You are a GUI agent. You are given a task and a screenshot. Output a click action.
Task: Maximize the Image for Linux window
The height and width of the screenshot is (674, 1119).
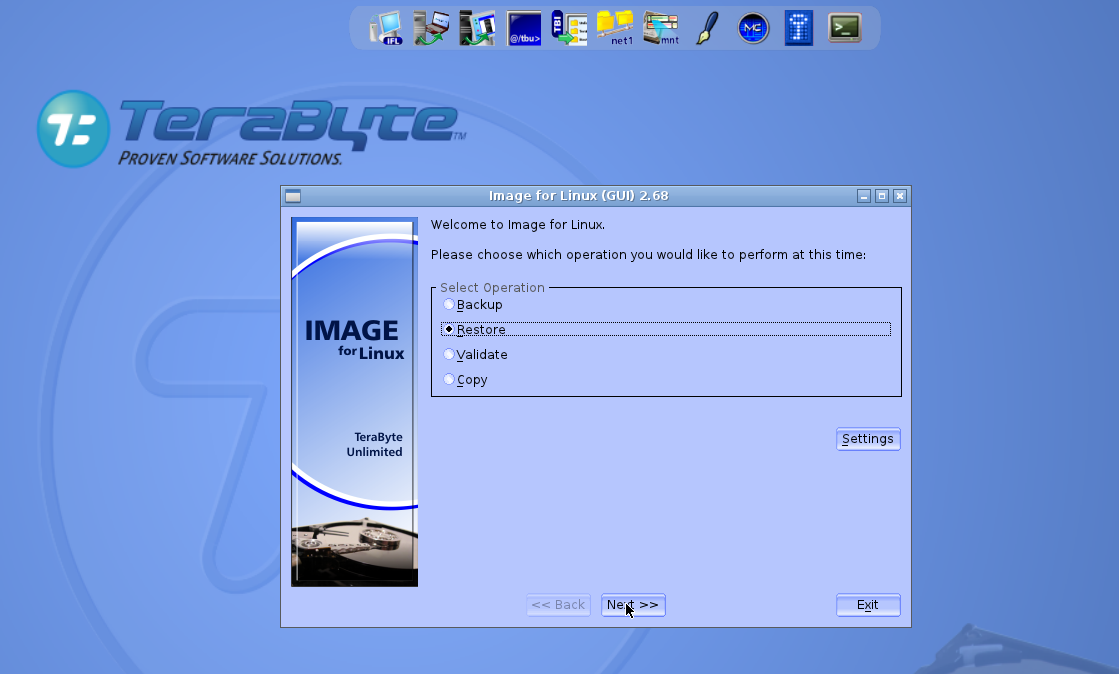click(882, 196)
